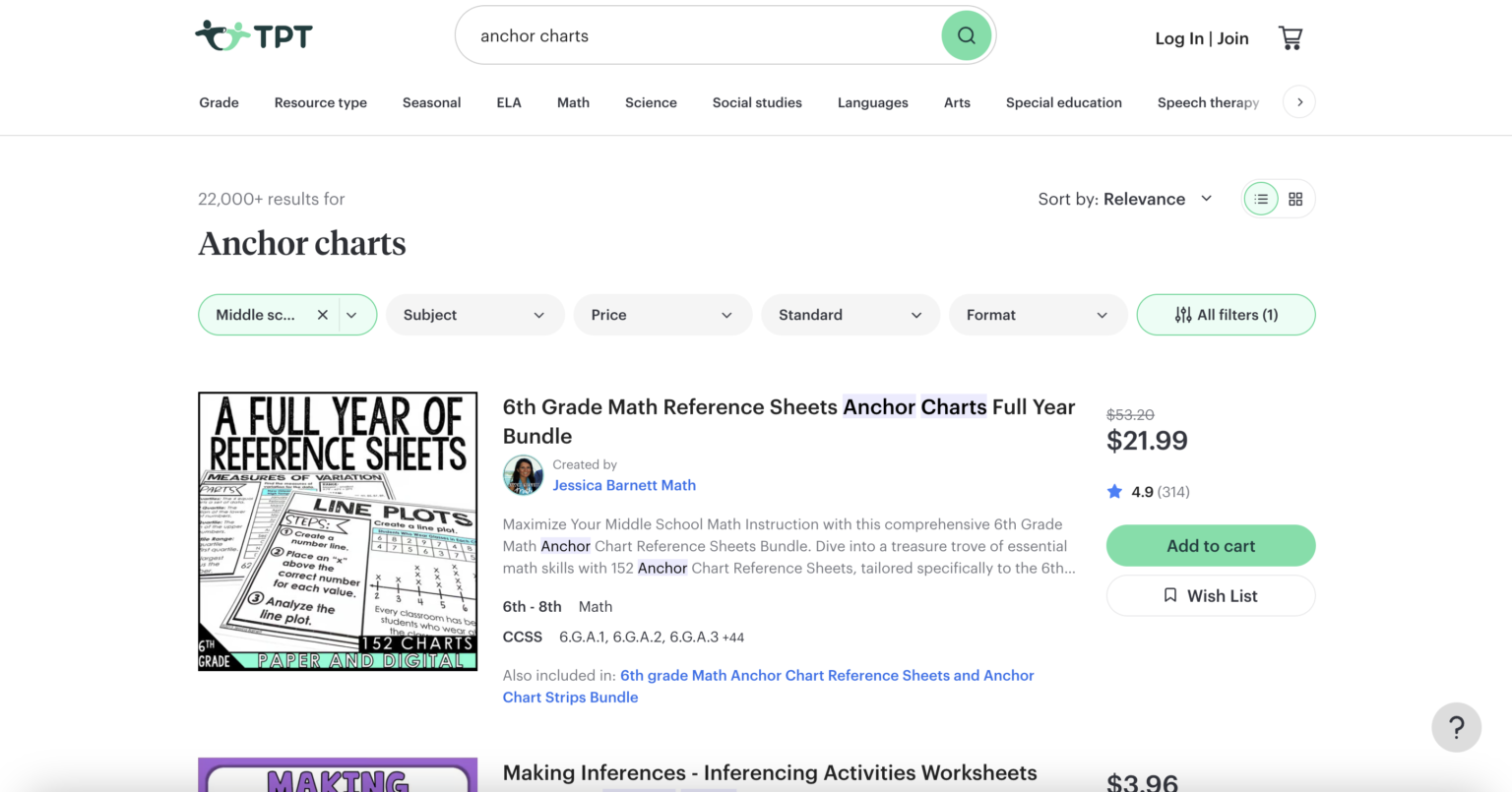Open the All filters panel
Image resolution: width=1512 pixels, height=792 pixels.
pyautogui.click(x=1226, y=314)
